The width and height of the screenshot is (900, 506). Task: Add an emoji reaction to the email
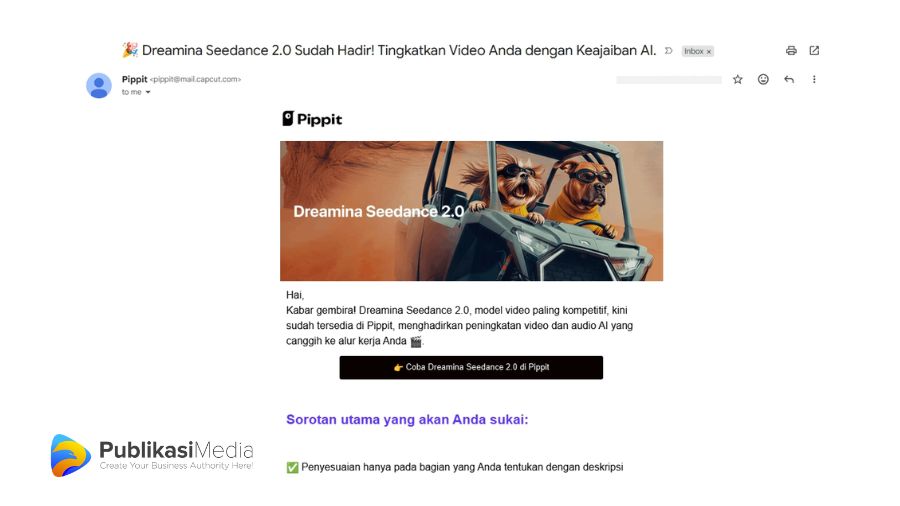(763, 79)
